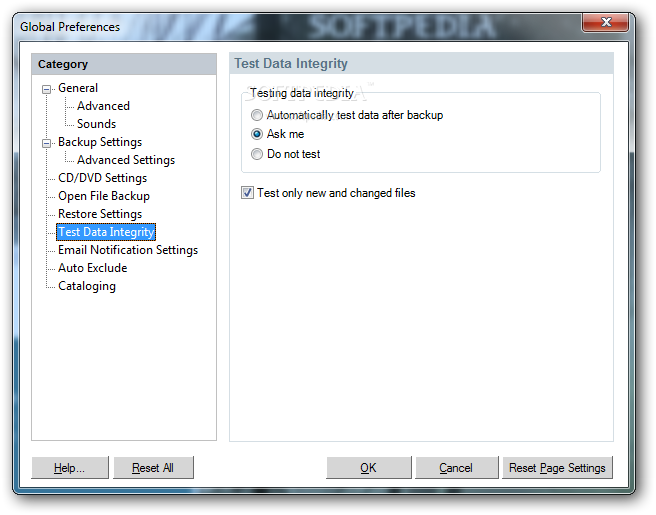Viewport: 656px width, 515px height.
Task: Open Email Notification Settings
Action: pos(128,250)
